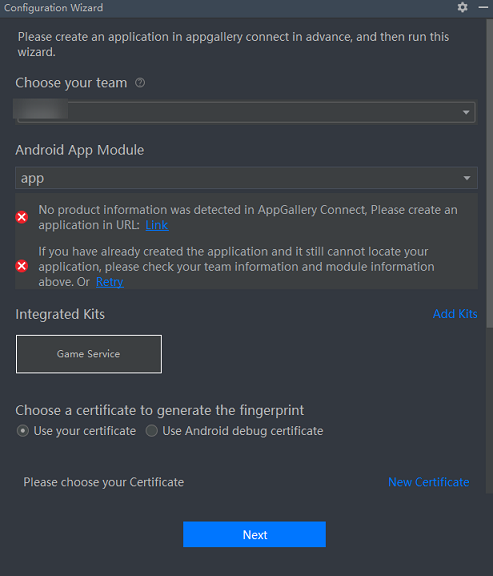The height and width of the screenshot is (576, 493).
Task: Click the minimize panel dash icon
Action: click(x=483, y=7)
